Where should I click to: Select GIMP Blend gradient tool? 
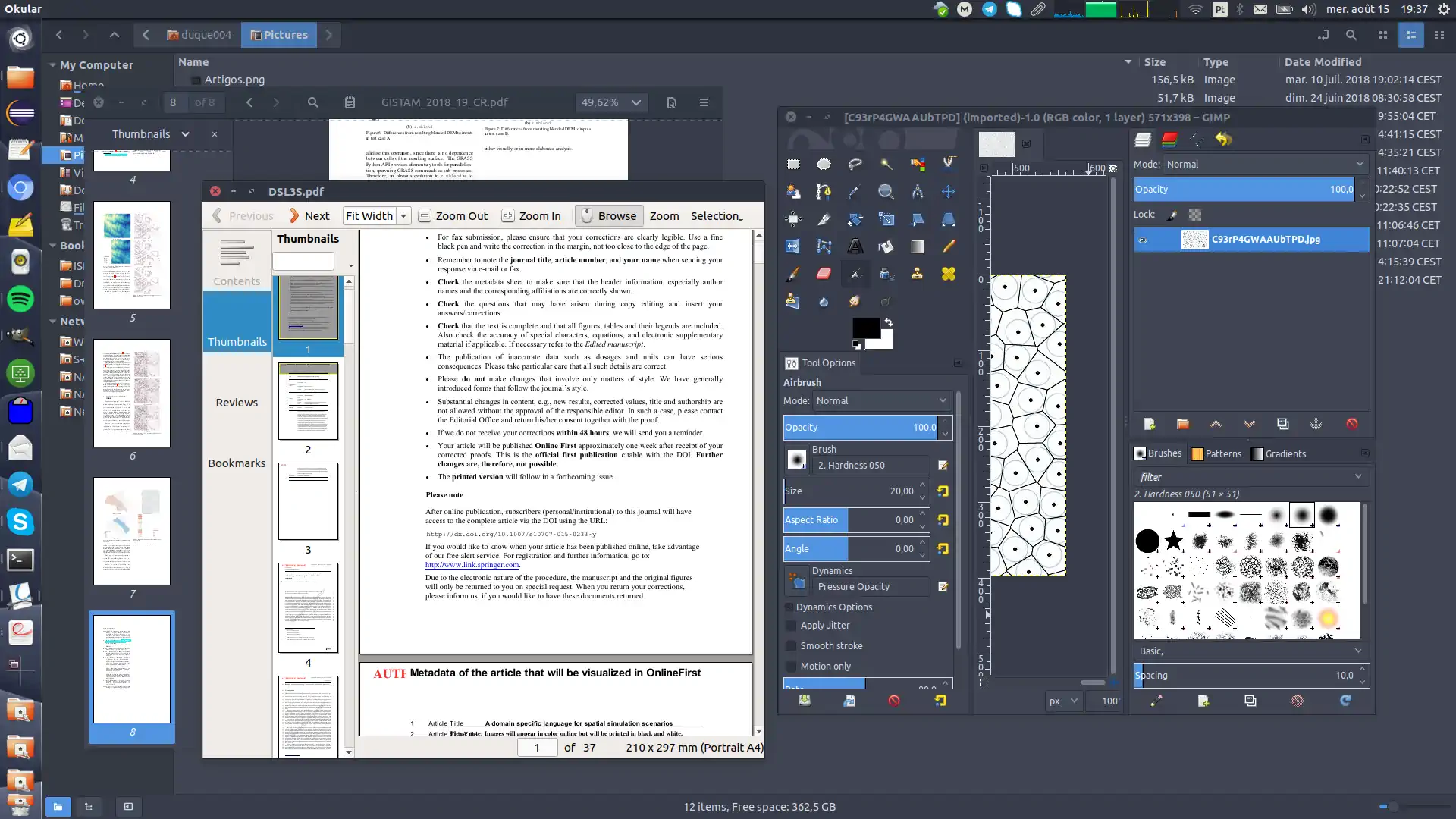pos(918,246)
